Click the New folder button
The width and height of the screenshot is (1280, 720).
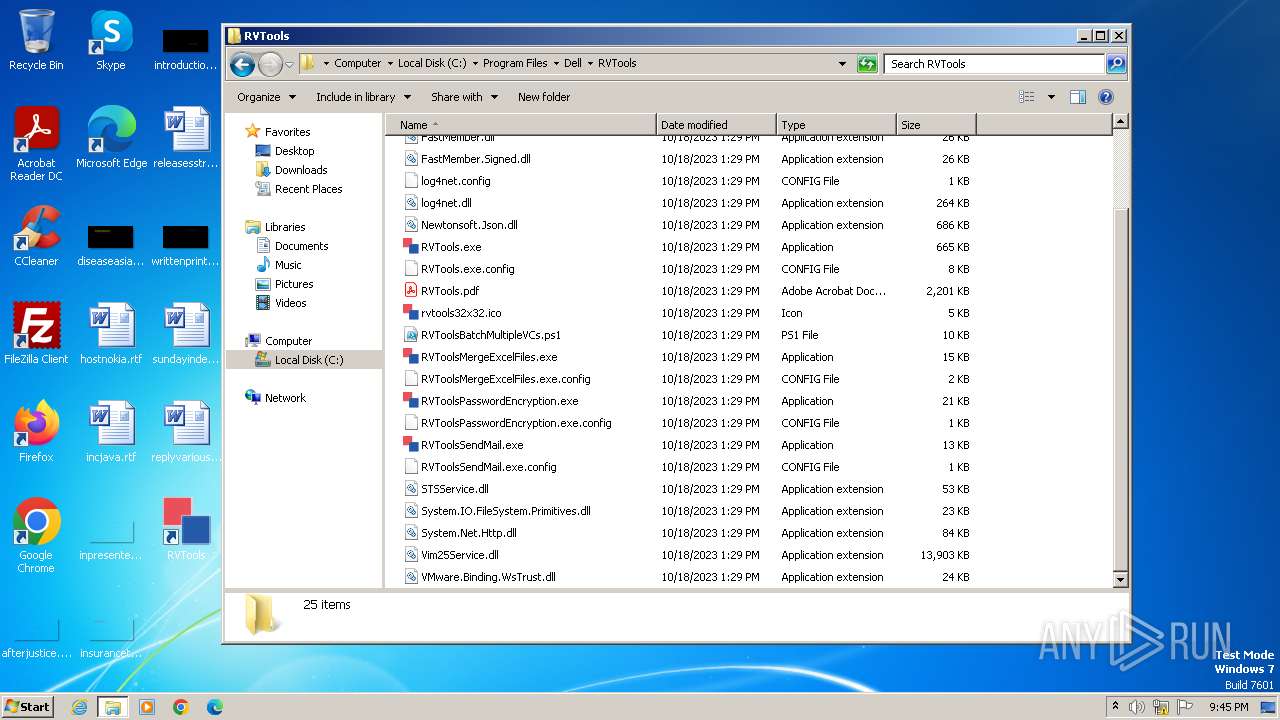[544, 97]
